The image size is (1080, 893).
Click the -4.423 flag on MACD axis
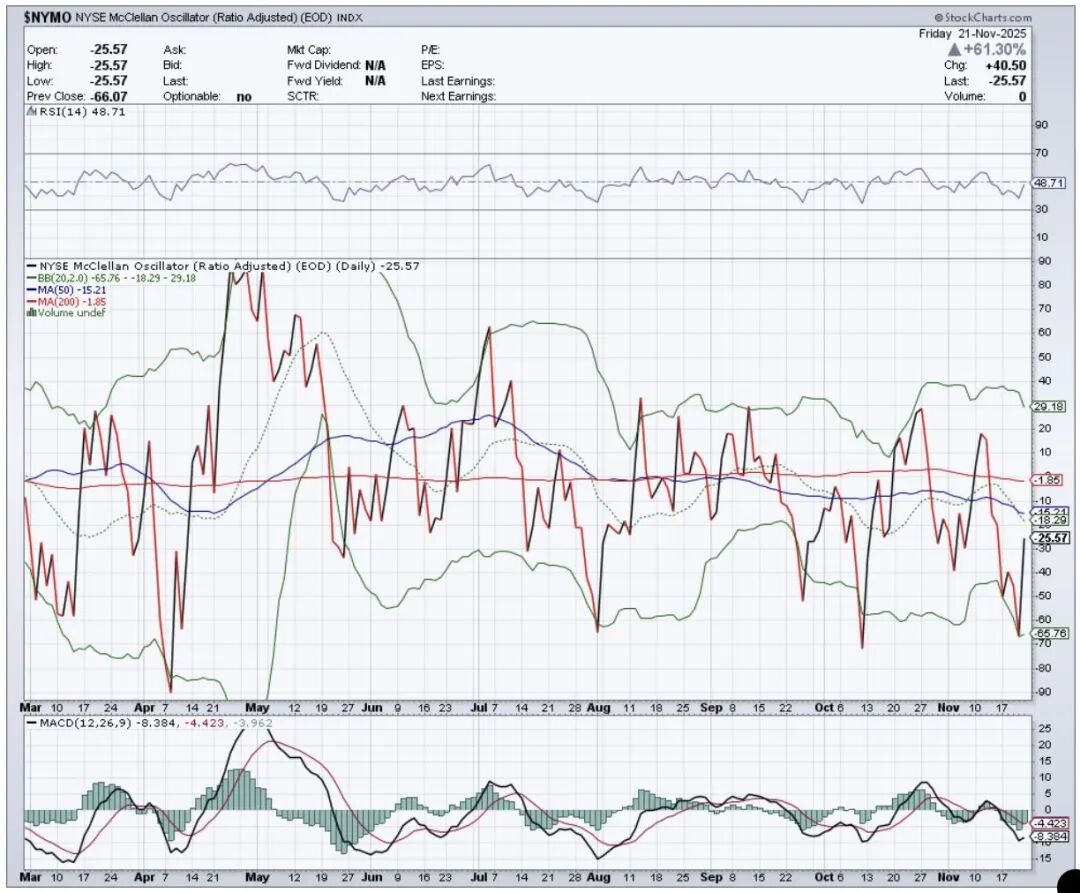point(1050,823)
